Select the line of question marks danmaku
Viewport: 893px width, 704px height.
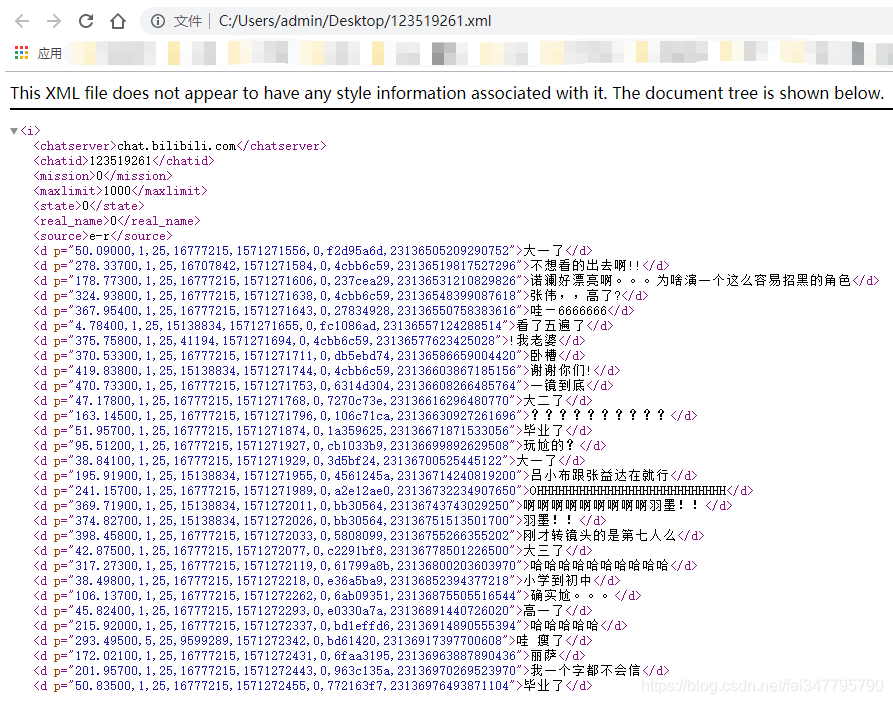365,415
